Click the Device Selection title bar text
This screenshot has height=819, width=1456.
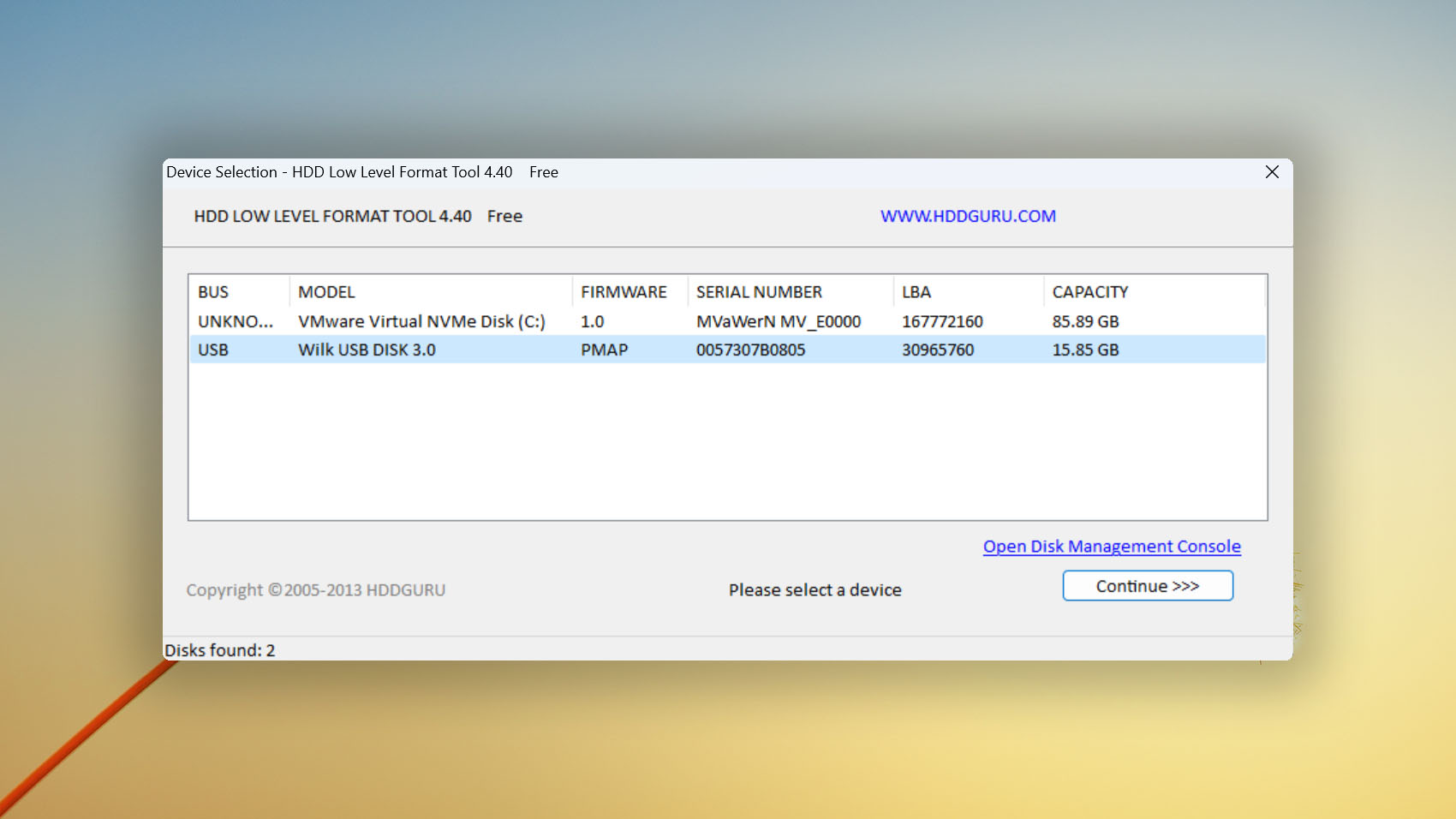click(x=361, y=172)
